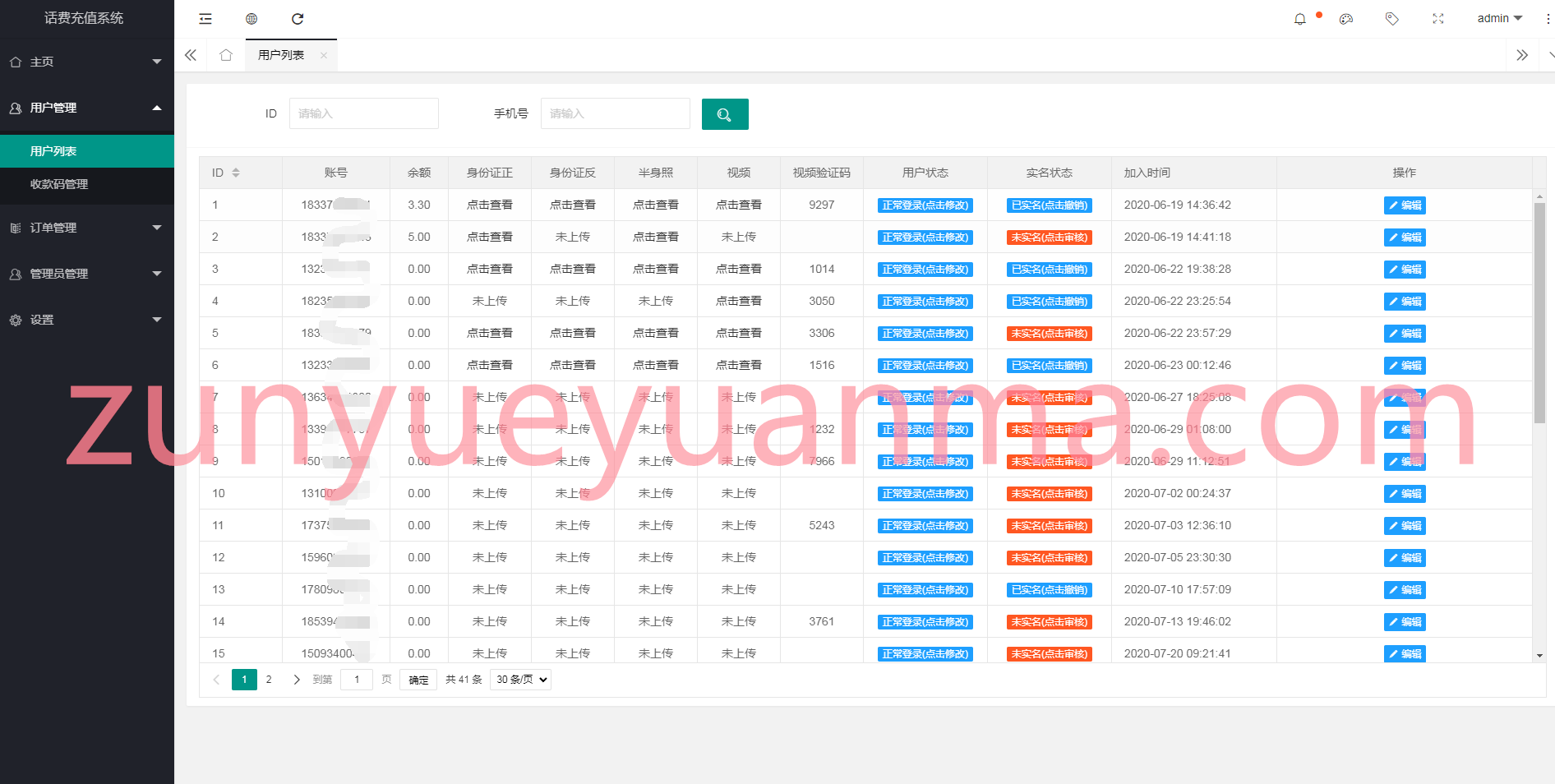
Task: Revoke 已实名 status for row ID 4
Action: click(1050, 302)
